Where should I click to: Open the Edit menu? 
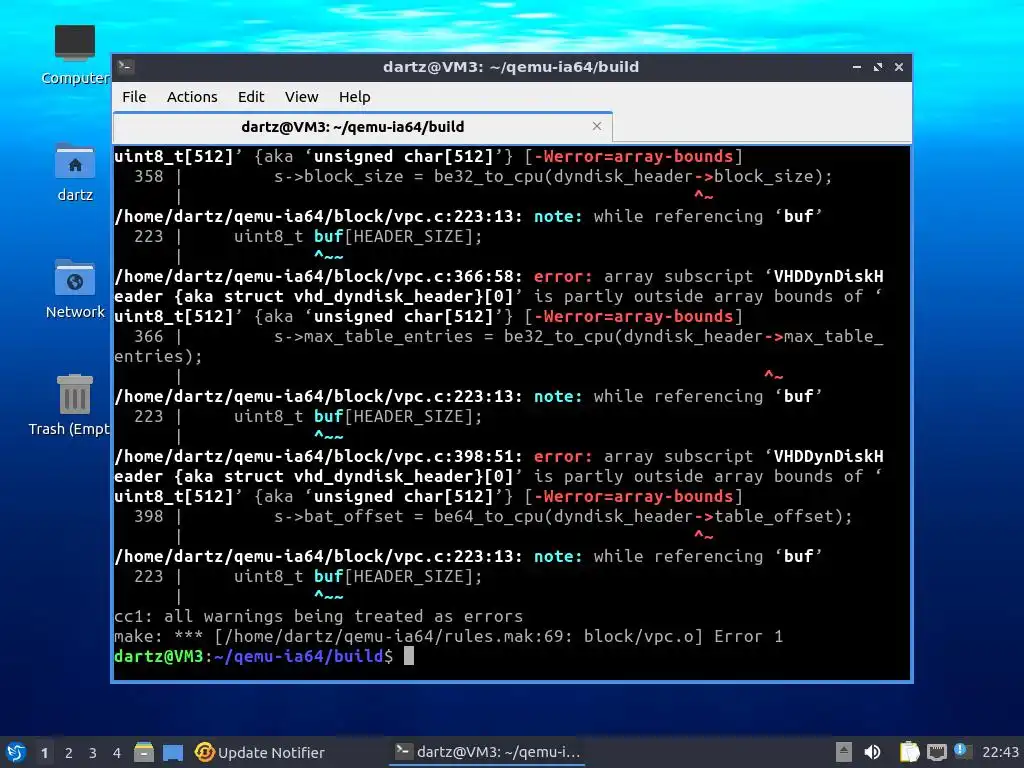(x=251, y=97)
